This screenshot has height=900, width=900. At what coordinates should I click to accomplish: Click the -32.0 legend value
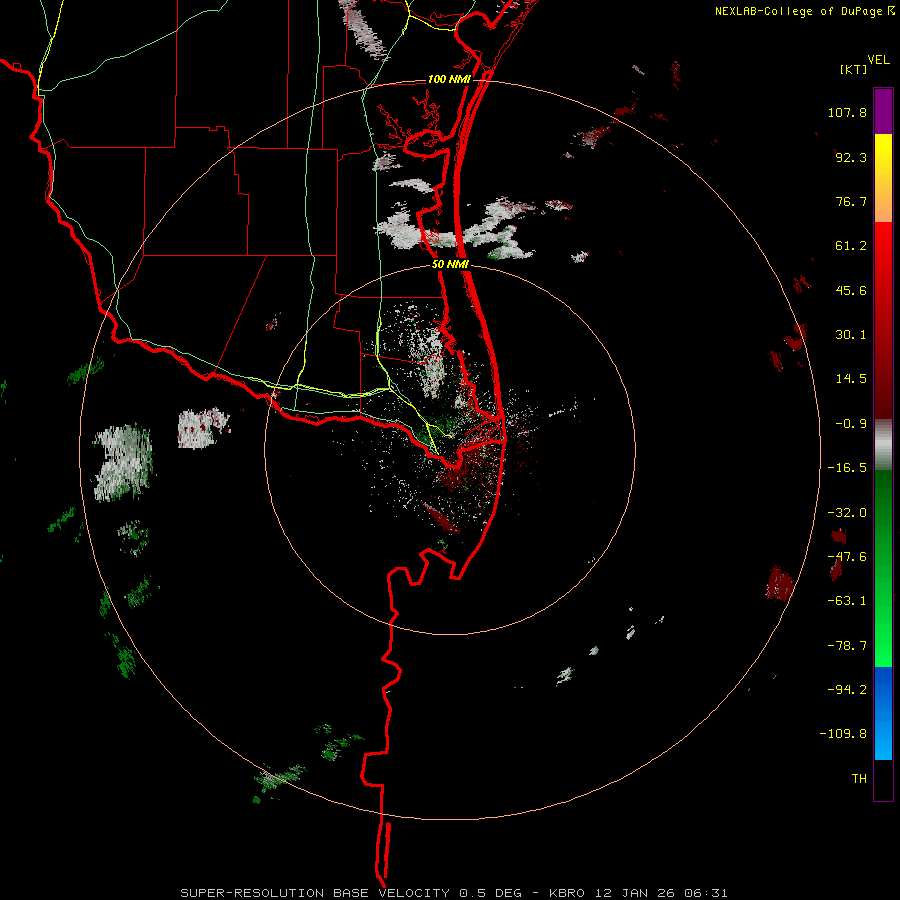coord(847,513)
